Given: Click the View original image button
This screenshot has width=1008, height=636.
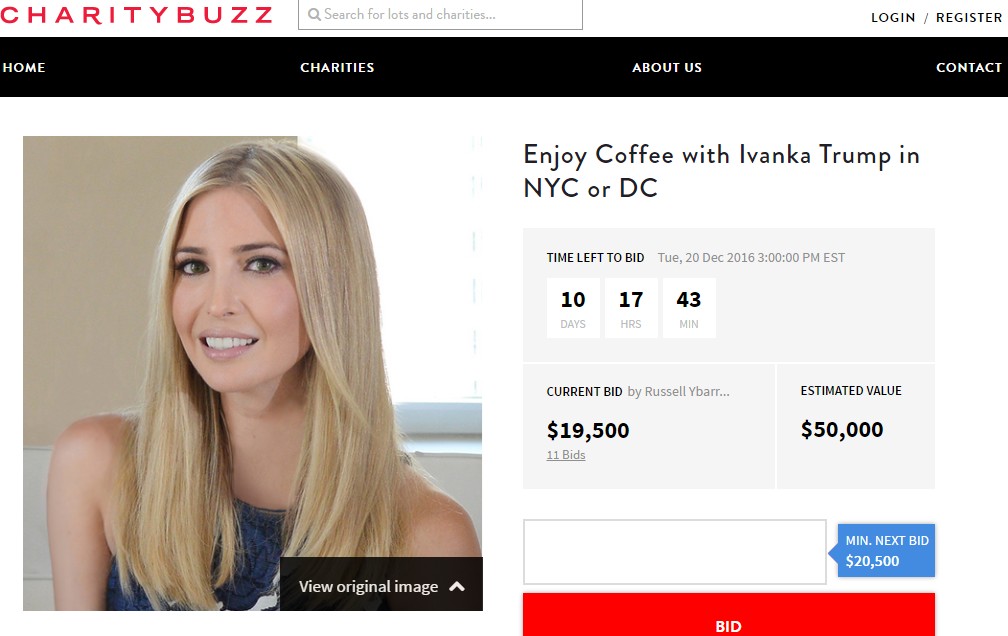Looking at the screenshot, I should (x=381, y=584).
